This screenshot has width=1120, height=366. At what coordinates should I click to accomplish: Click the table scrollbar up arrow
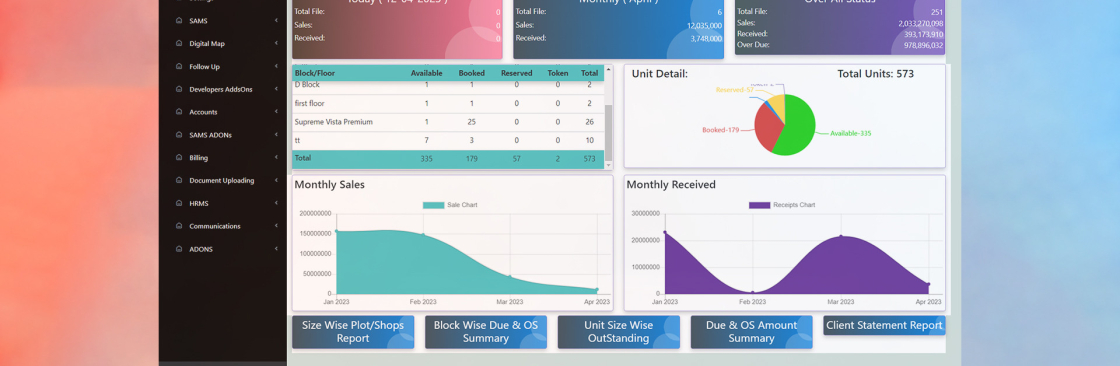[x=609, y=69]
